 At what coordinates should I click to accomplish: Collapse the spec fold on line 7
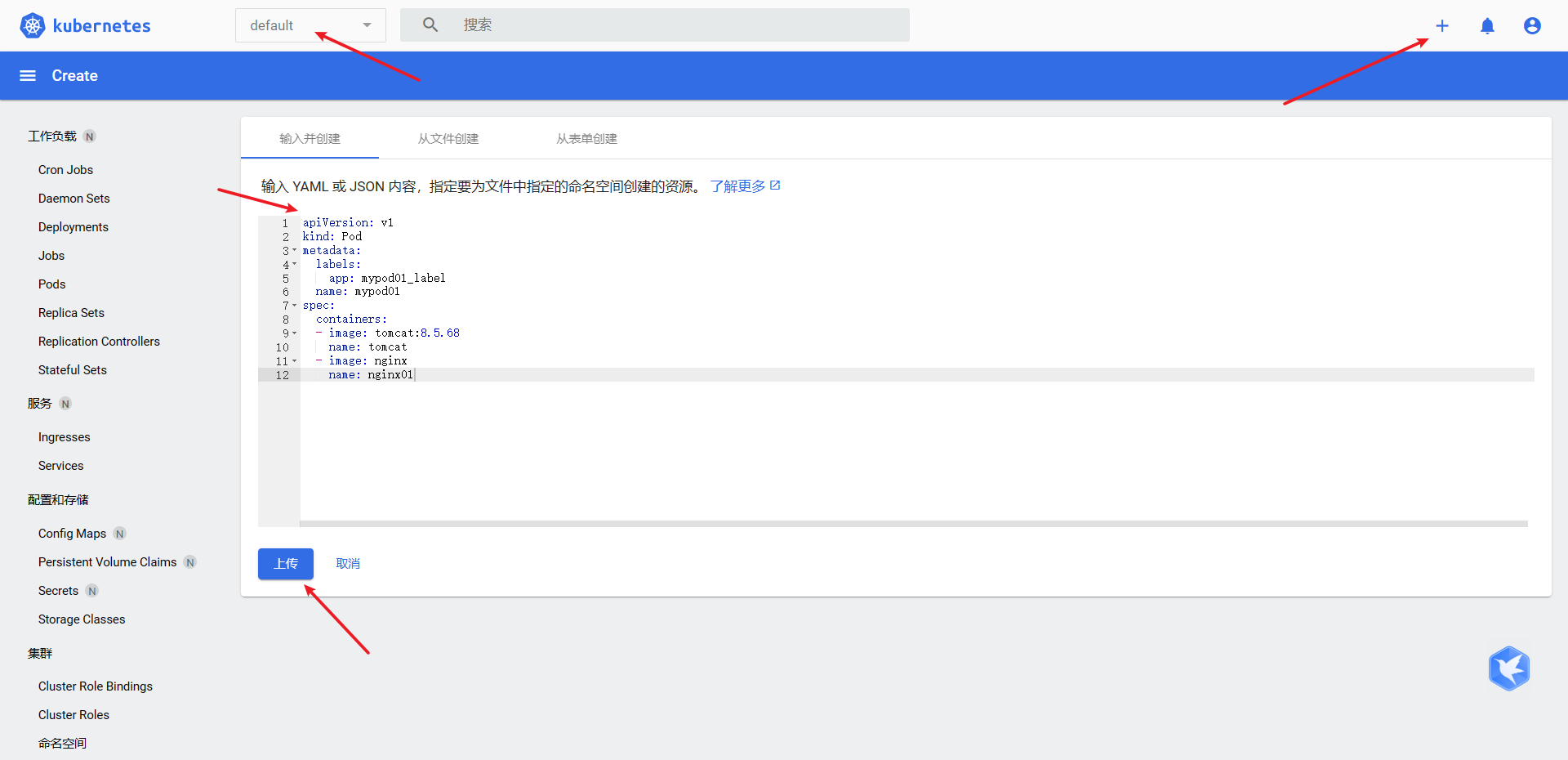(x=295, y=306)
